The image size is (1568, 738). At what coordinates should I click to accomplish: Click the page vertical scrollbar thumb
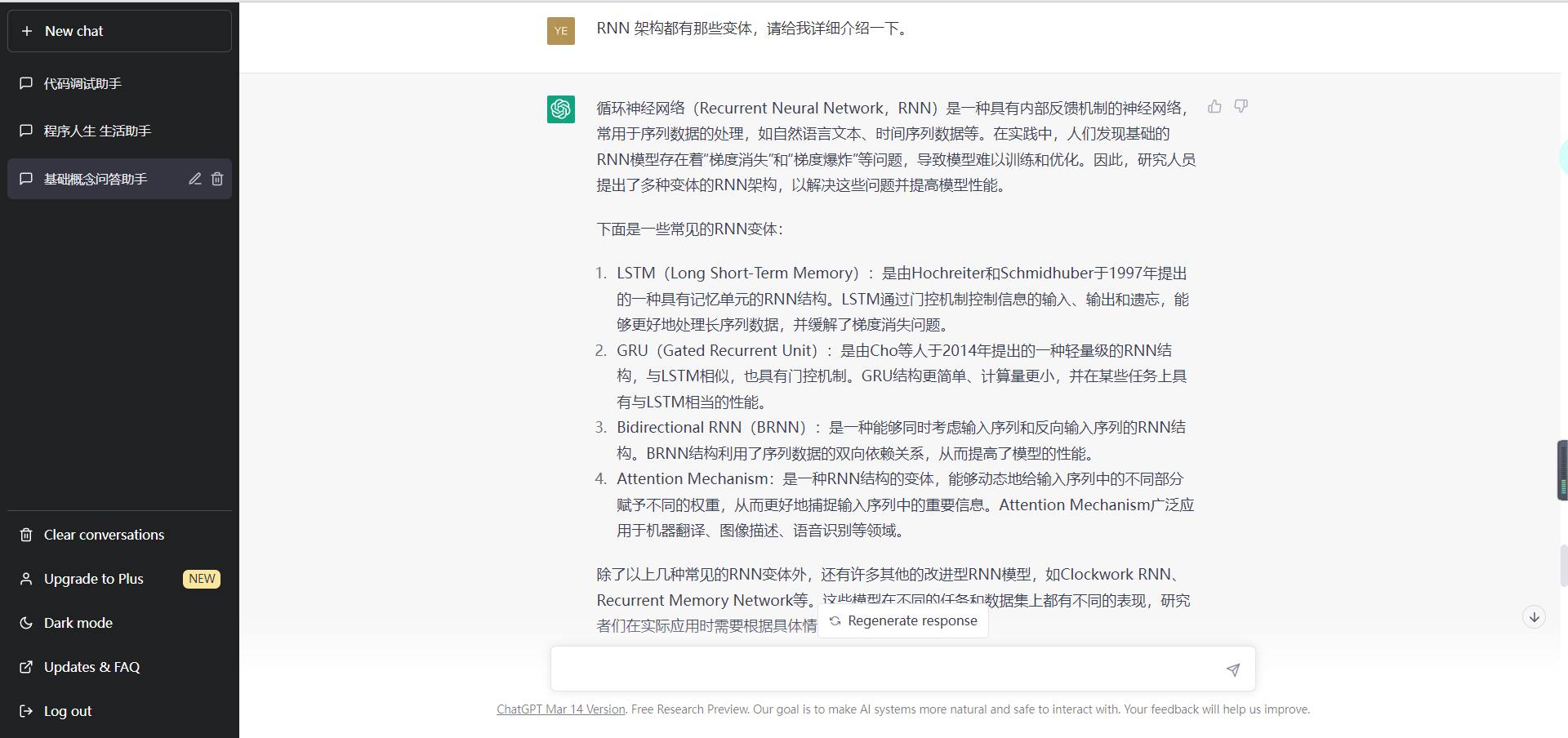click(1562, 566)
